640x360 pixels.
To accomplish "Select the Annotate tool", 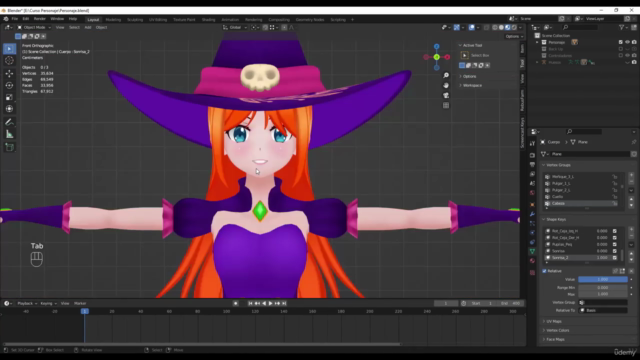I will [x=9, y=122].
